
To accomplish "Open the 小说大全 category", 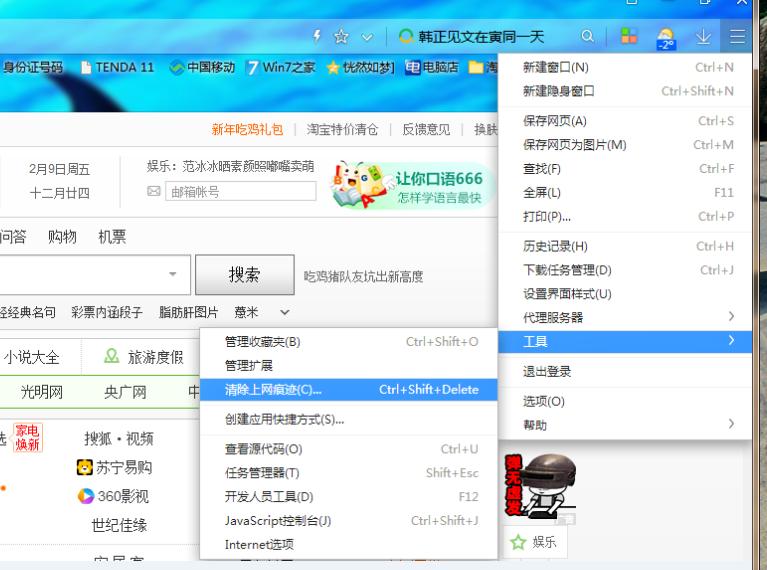I will (31, 357).
